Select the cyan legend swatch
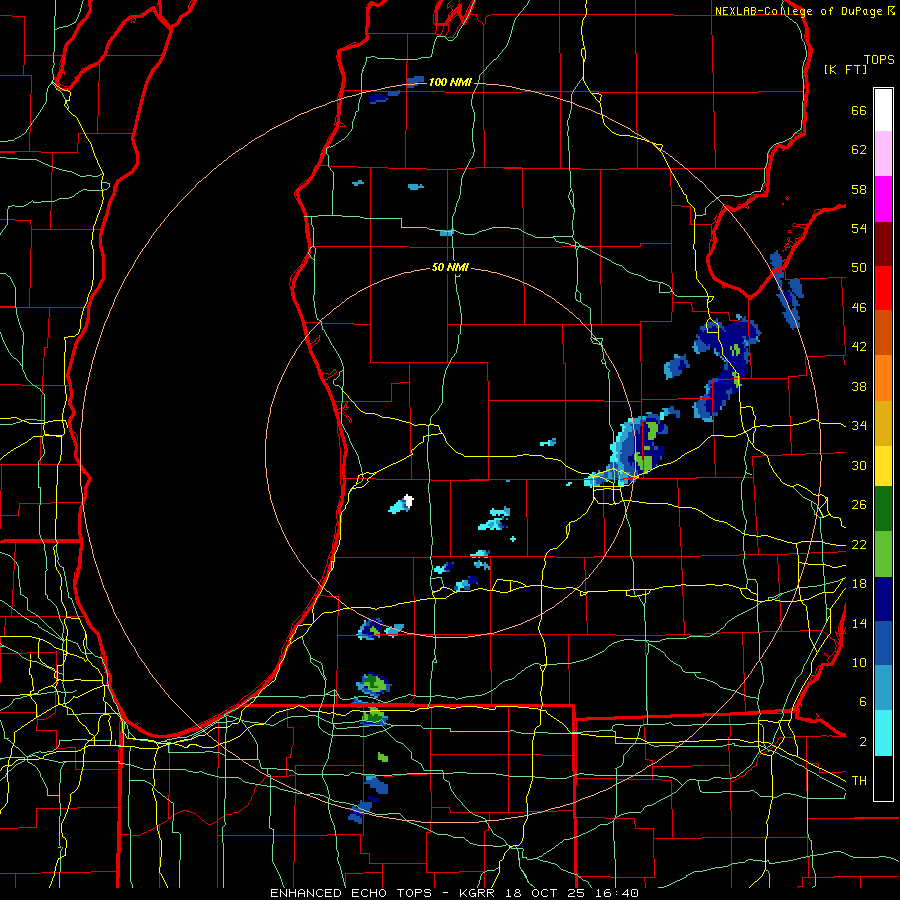Viewport: 900px width, 900px height. click(x=883, y=733)
